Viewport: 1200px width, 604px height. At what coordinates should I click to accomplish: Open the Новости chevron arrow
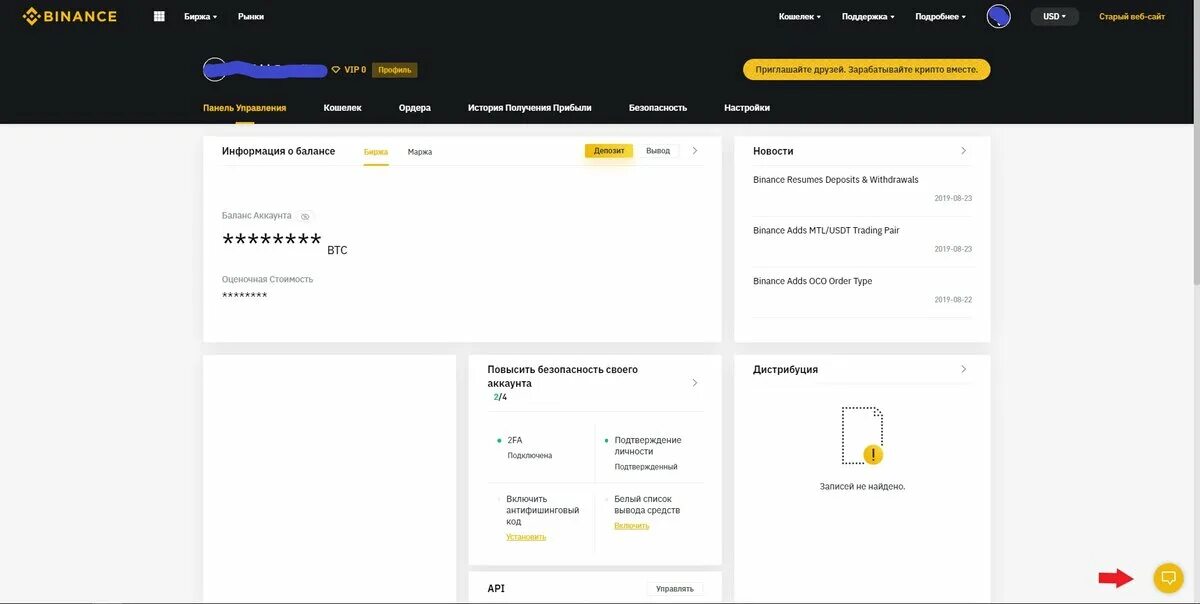coord(963,151)
